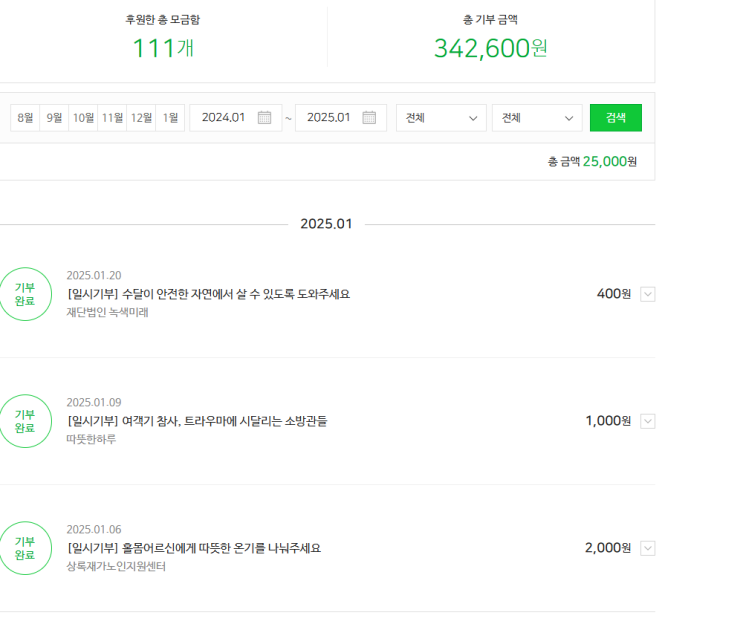743x624 pixels.
Task: Select the 9월 month filter
Action: 54,118
